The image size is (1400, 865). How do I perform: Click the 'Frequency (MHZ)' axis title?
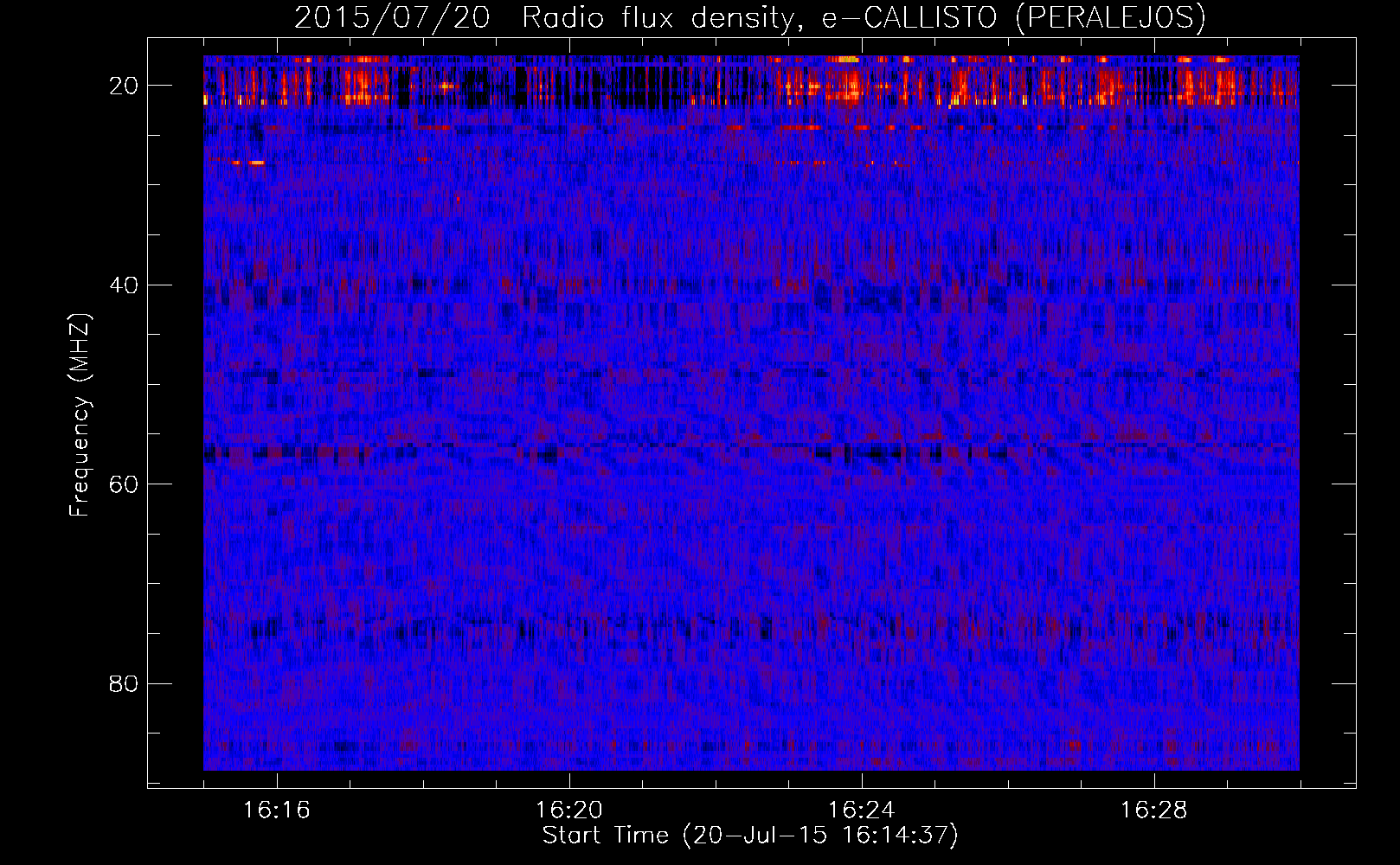80,414
